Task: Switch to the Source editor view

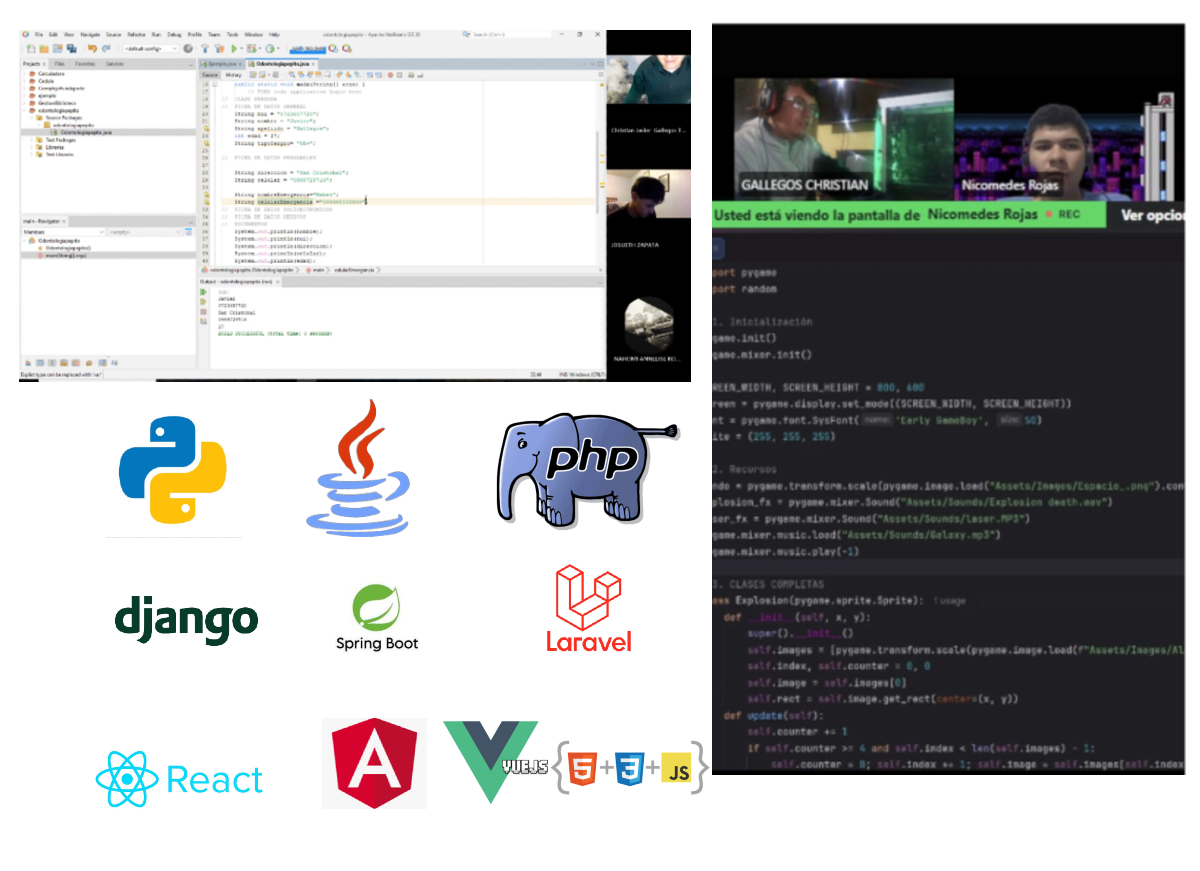Action: (x=210, y=75)
